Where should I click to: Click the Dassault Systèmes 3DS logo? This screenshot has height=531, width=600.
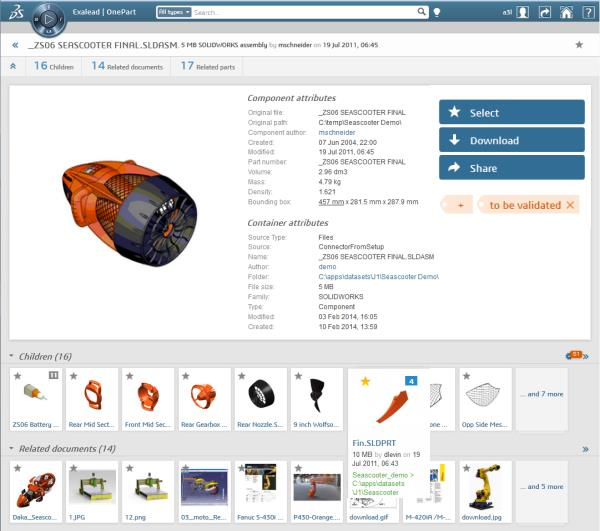point(15,12)
